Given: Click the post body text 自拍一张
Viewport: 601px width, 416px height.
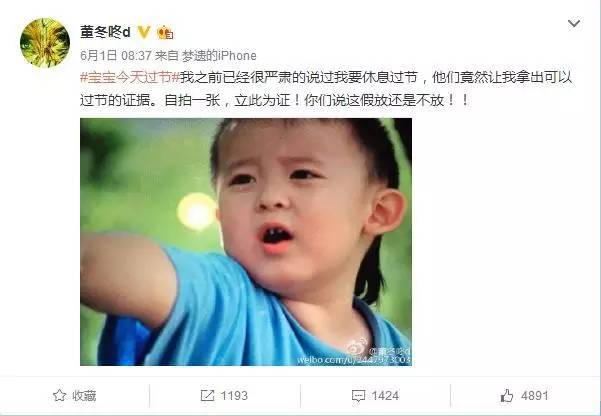Looking at the screenshot, I should (192, 101).
